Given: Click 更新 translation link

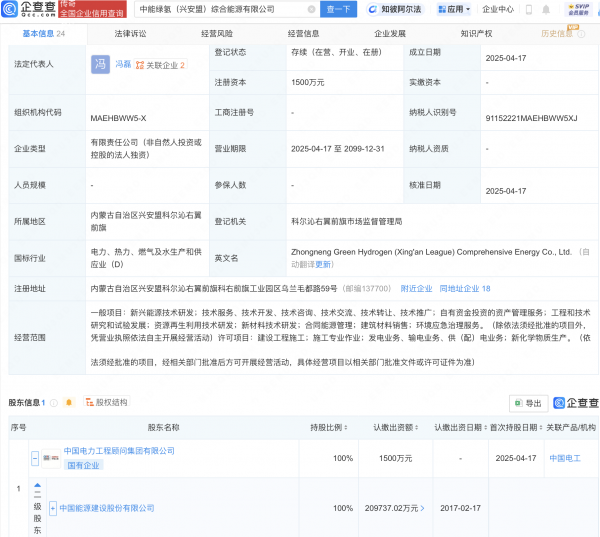Looking at the screenshot, I should (323, 264).
